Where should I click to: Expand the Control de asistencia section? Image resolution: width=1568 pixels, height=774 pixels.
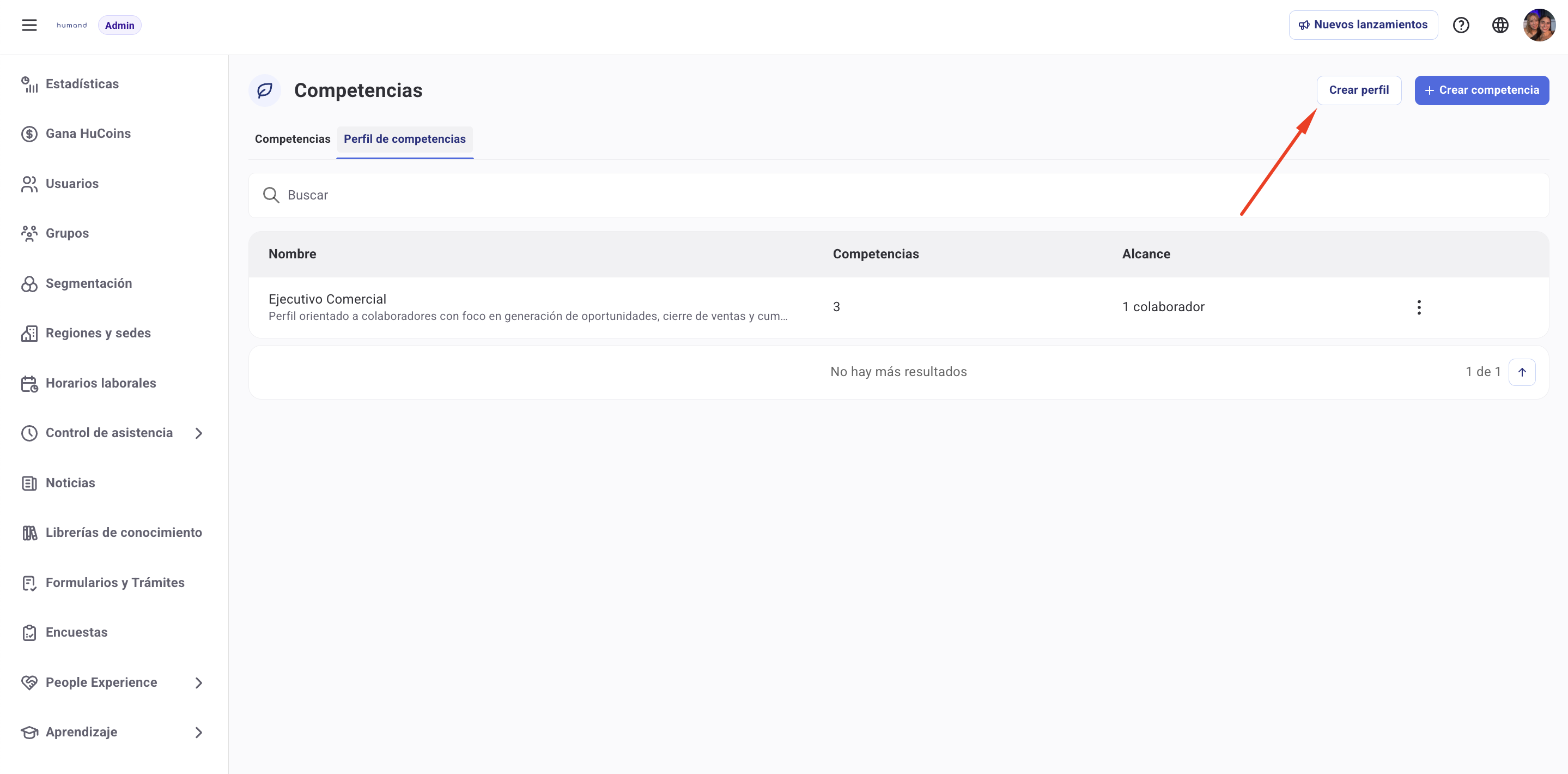pos(198,433)
